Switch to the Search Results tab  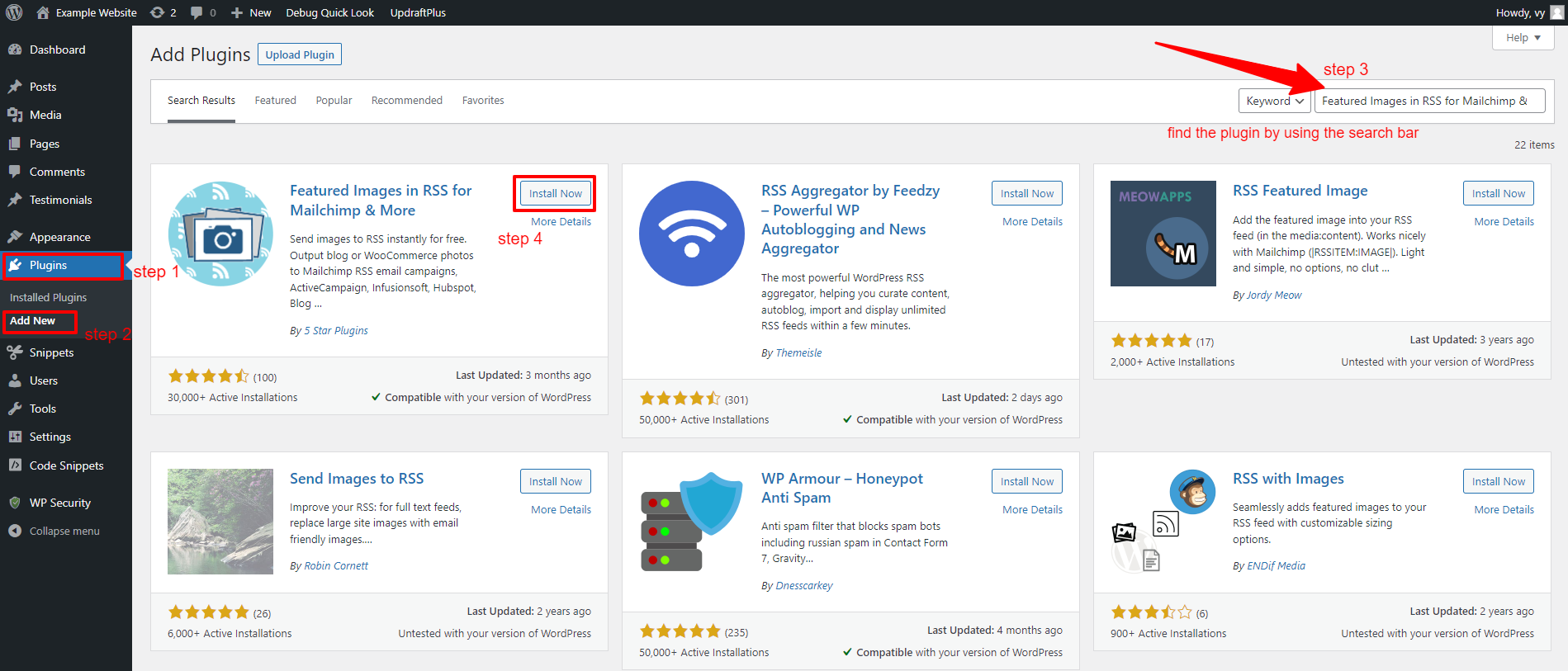point(201,101)
